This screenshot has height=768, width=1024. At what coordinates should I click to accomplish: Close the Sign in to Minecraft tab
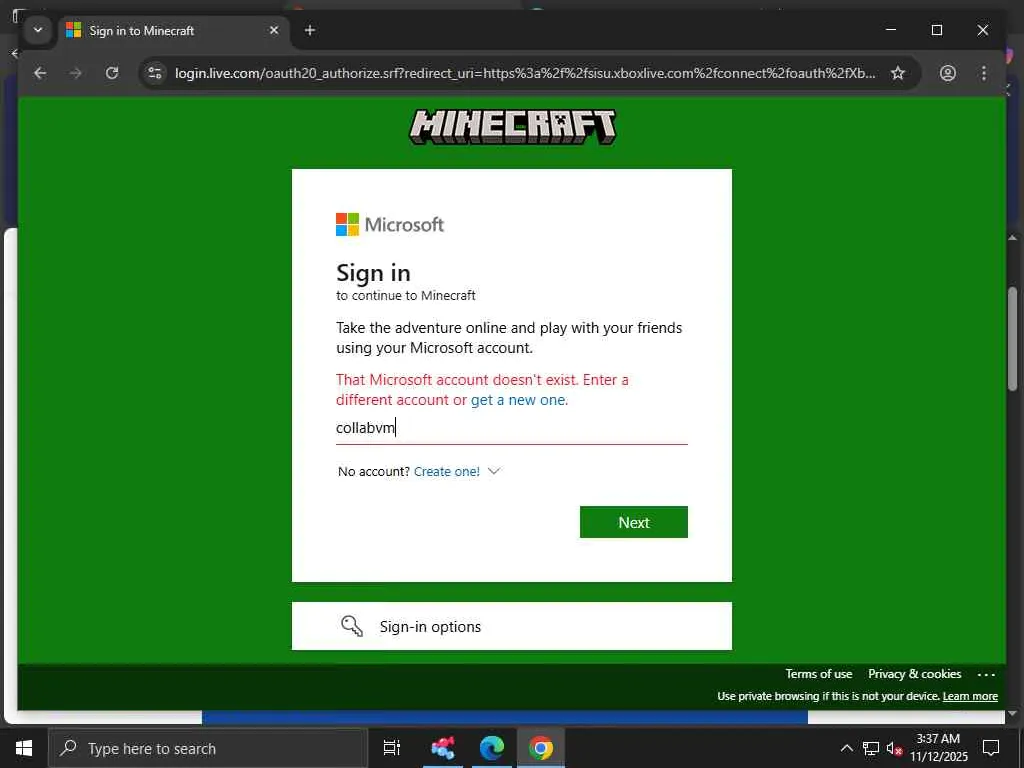point(274,30)
